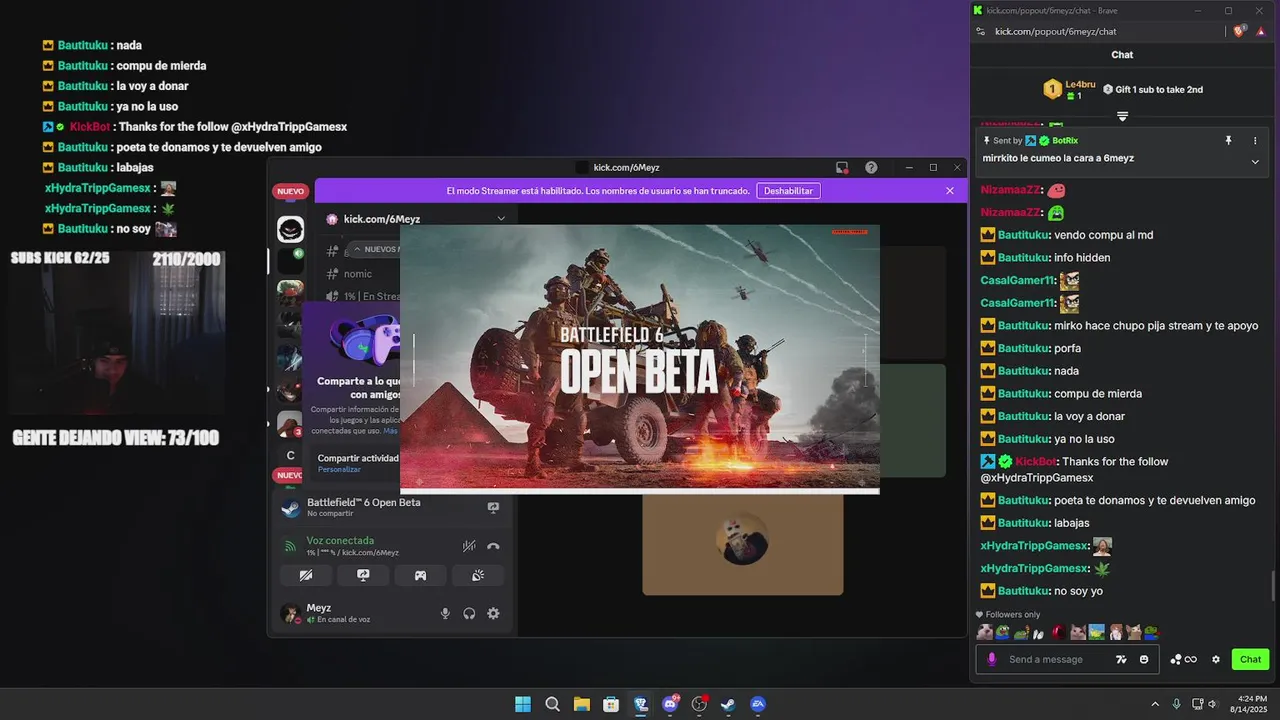Open the 7TV emote menu icon

(1121, 659)
